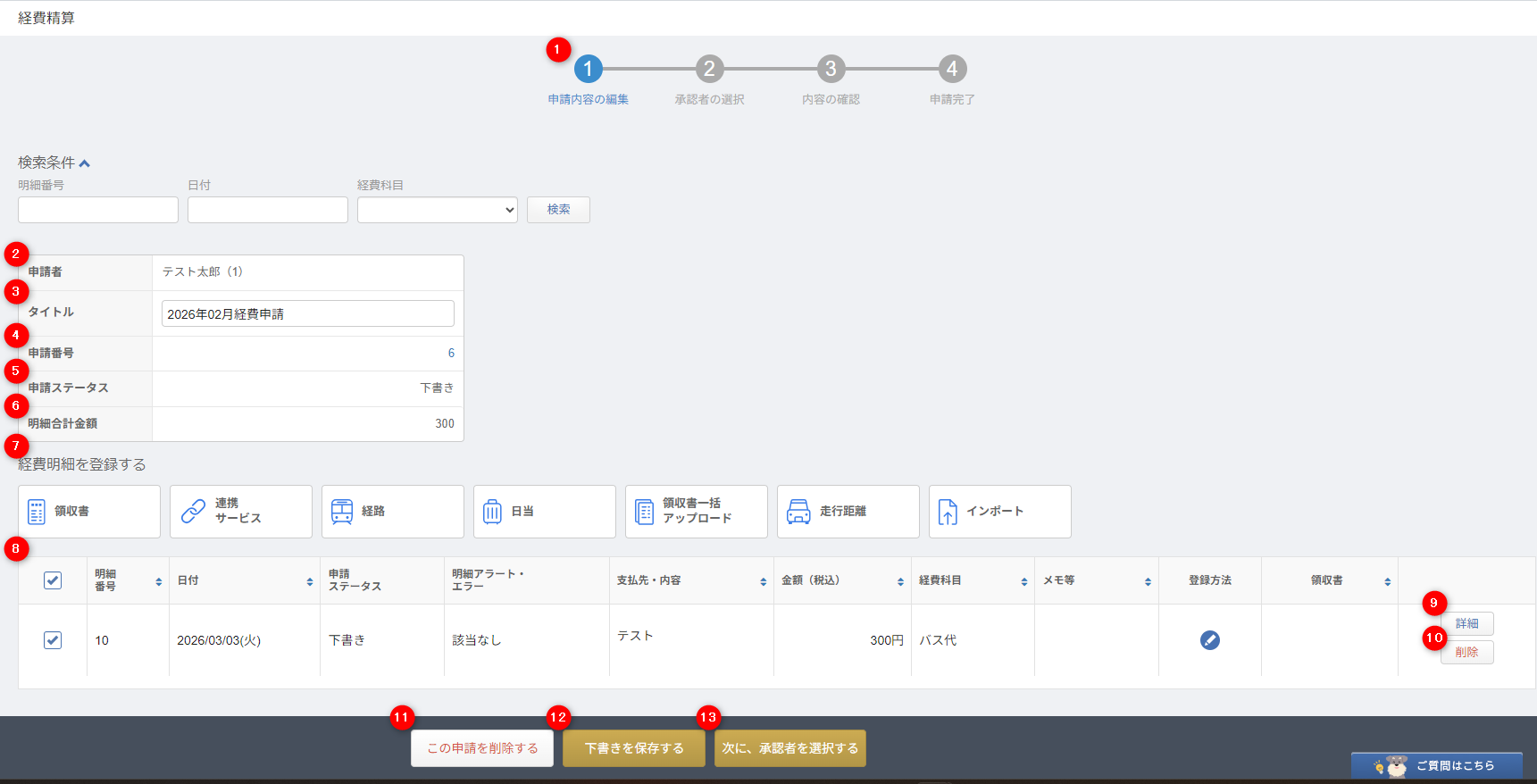
Task: Open the expense category (経費科目) dropdown
Action: click(x=437, y=210)
